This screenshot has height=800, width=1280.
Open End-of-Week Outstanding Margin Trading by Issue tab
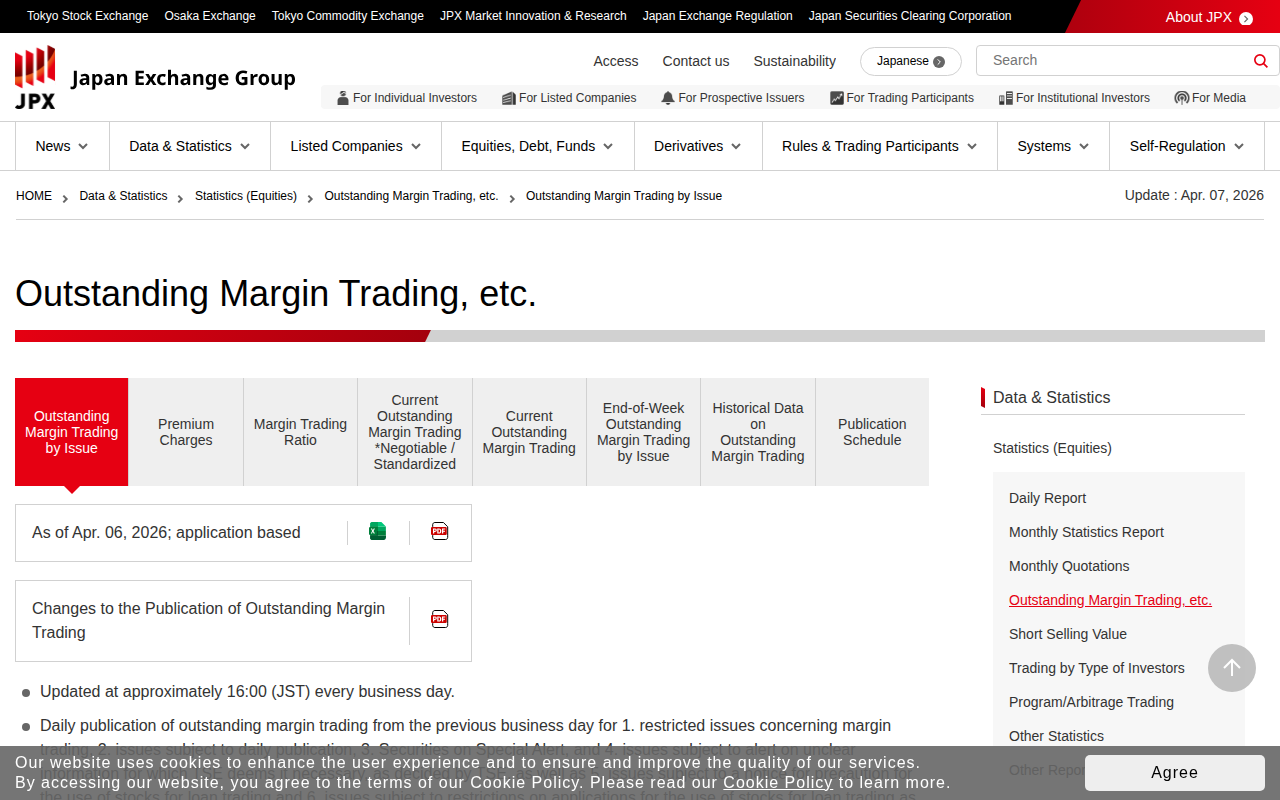(x=644, y=432)
